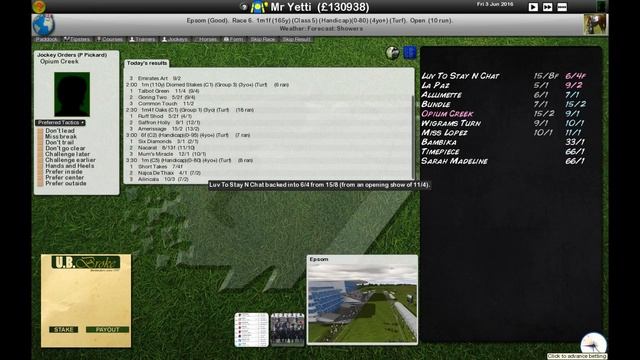Click the STAKE button on betting slip
This screenshot has width=640, height=360.
coord(64,329)
